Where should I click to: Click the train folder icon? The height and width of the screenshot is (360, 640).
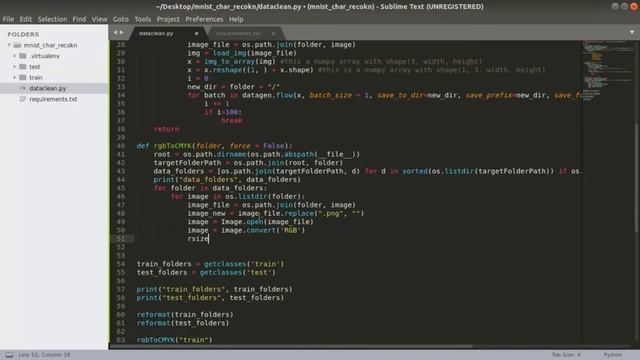tap(23, 77)
